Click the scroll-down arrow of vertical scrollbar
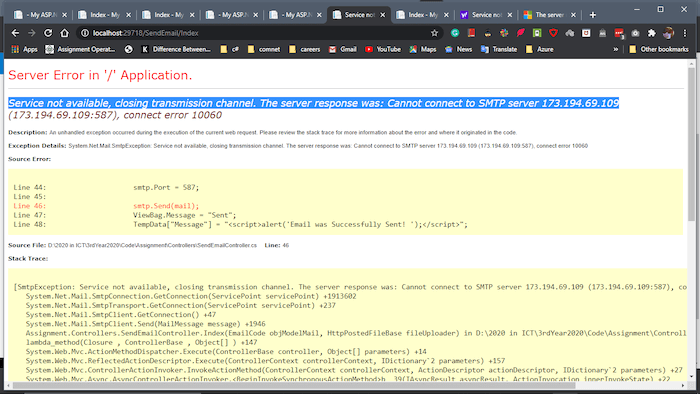This screenshot has width=700, height=394. click(x=692, y=376)
